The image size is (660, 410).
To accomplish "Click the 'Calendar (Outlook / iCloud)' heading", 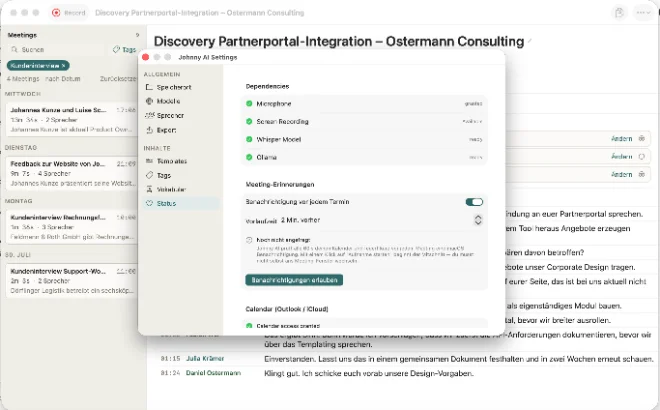I will click(x=287, y=309).
